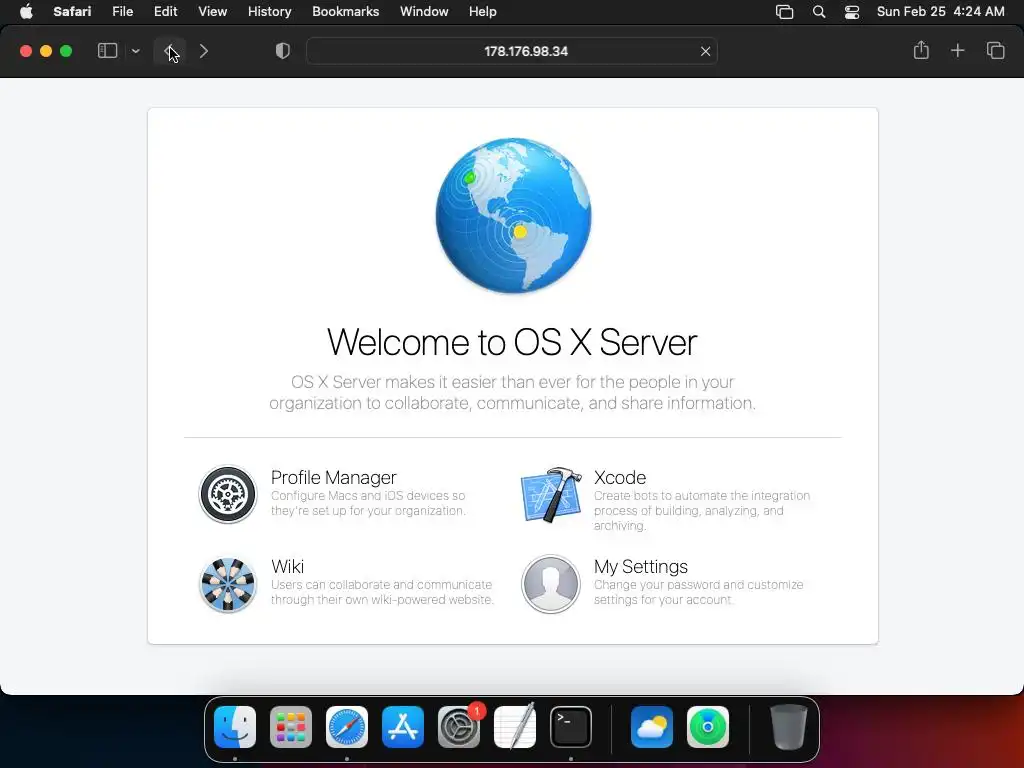Open the View menu
1024x768 pixels.
point(212,12)
